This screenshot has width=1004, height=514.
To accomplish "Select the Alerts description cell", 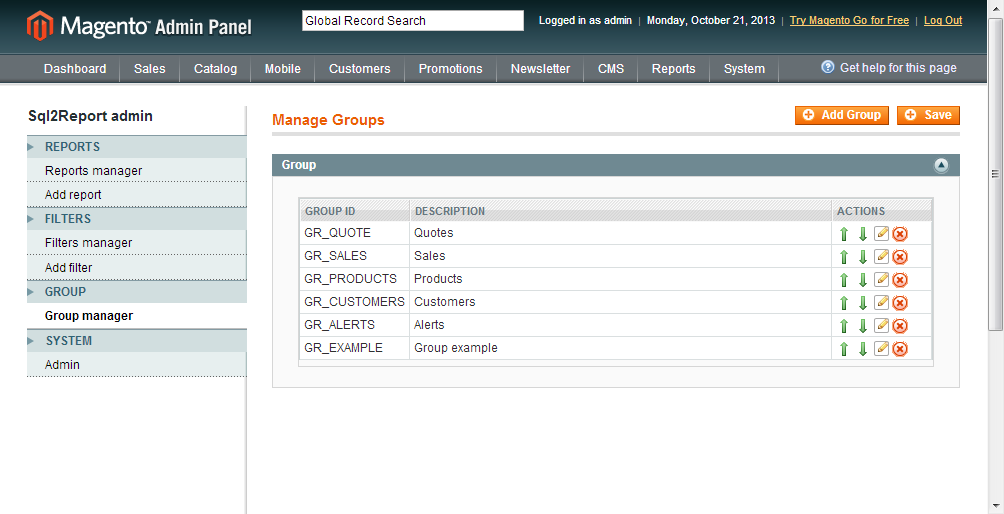I will 620,325.
